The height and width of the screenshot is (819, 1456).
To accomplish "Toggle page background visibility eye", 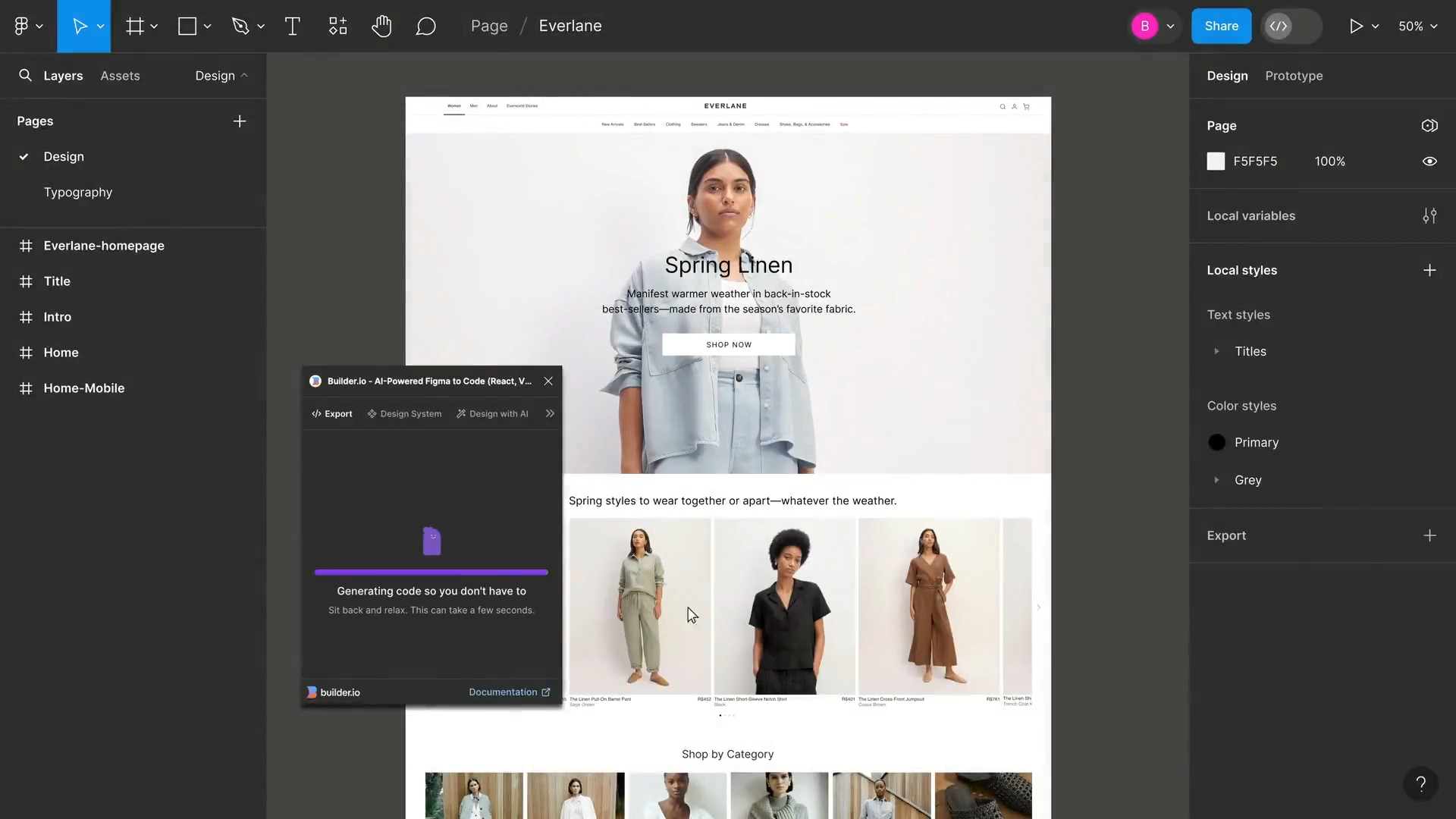I will [1429, 162].
